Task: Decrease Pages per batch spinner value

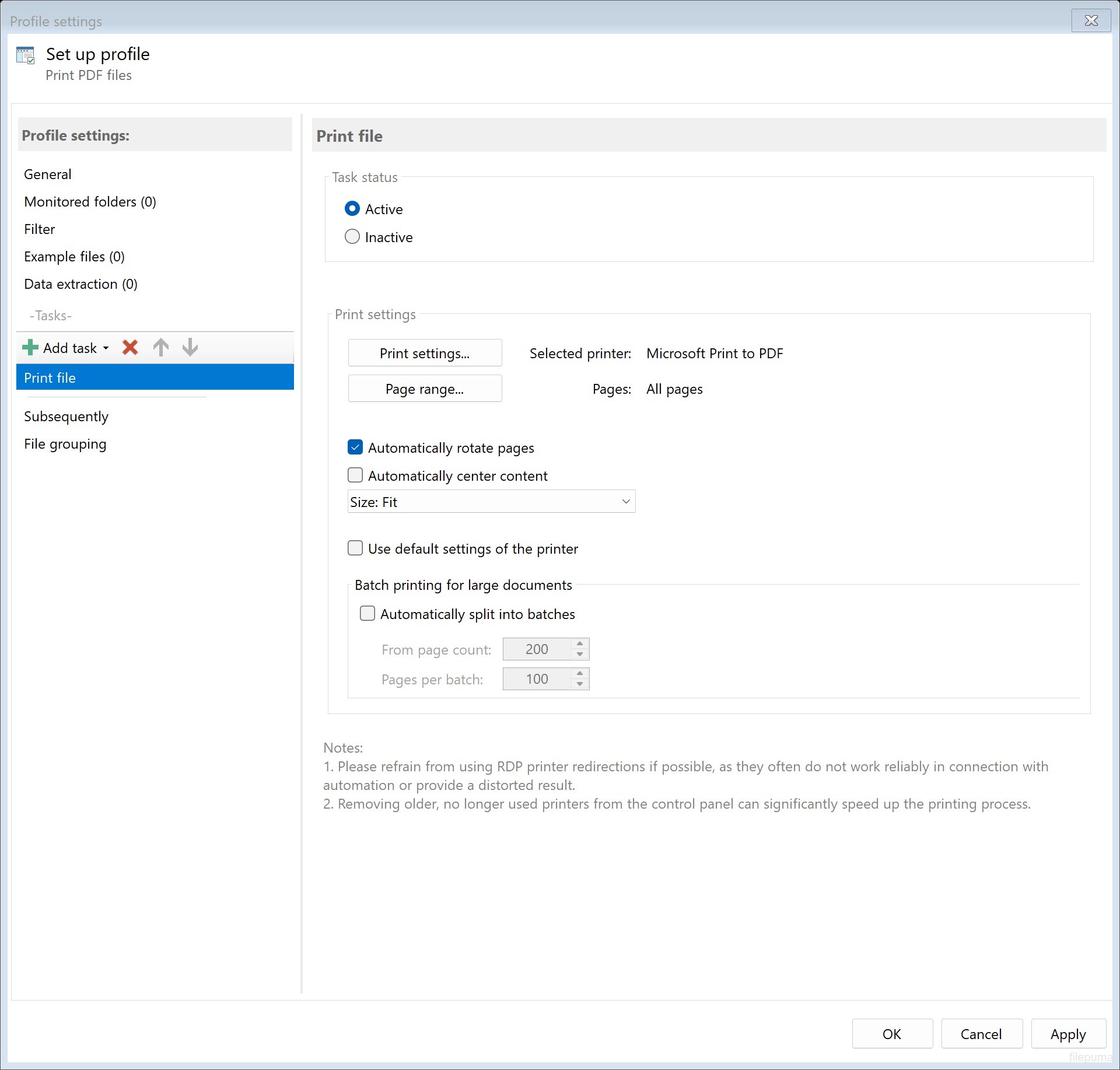Action: point(580,684)
